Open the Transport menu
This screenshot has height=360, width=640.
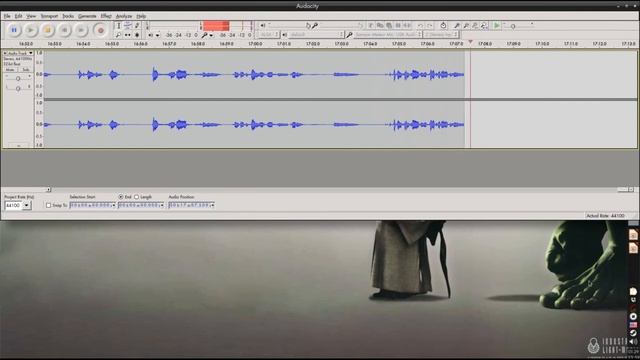49,16
